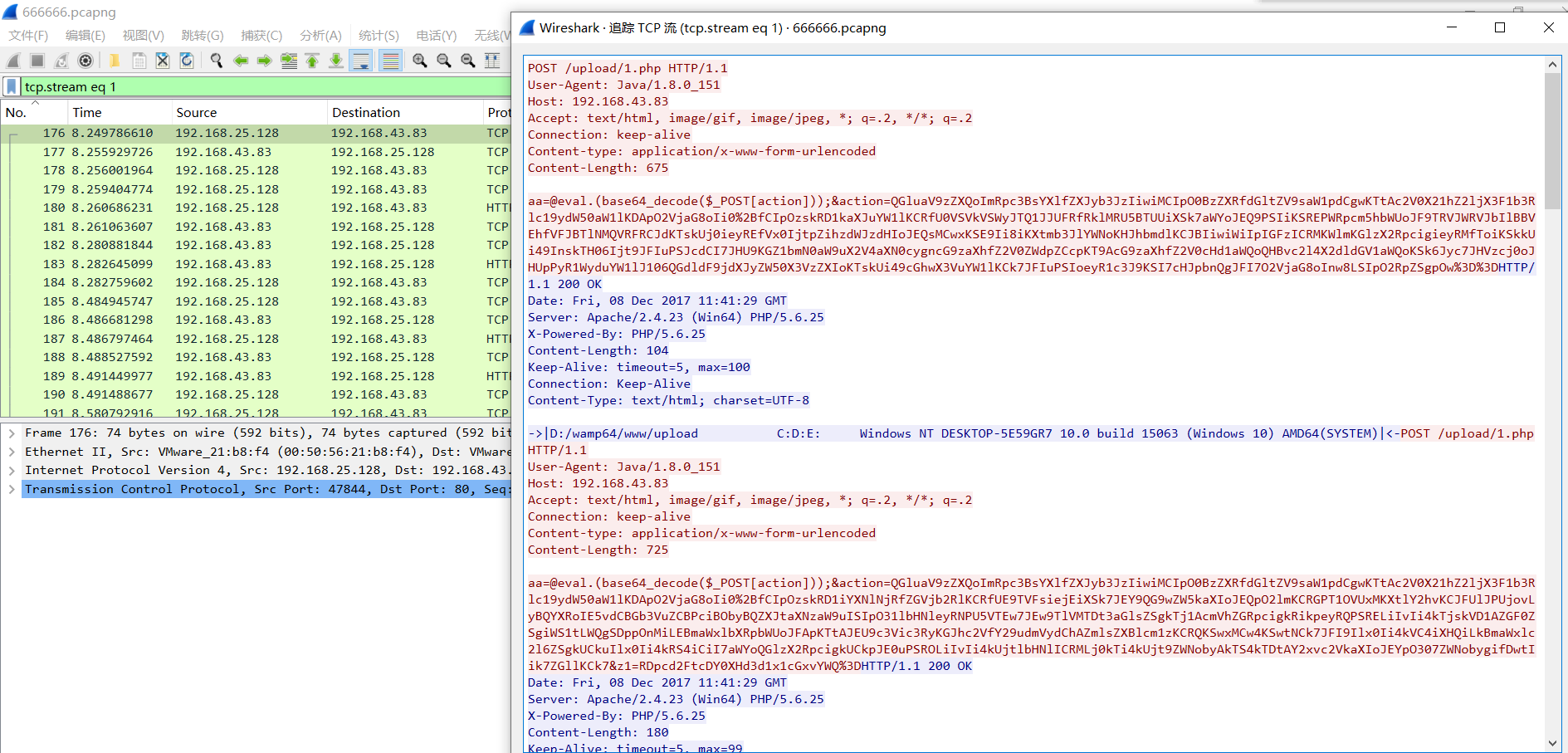The image size is (1568, 753).
Task: Sort the packet list by the Time column
Action: (119, 112)
